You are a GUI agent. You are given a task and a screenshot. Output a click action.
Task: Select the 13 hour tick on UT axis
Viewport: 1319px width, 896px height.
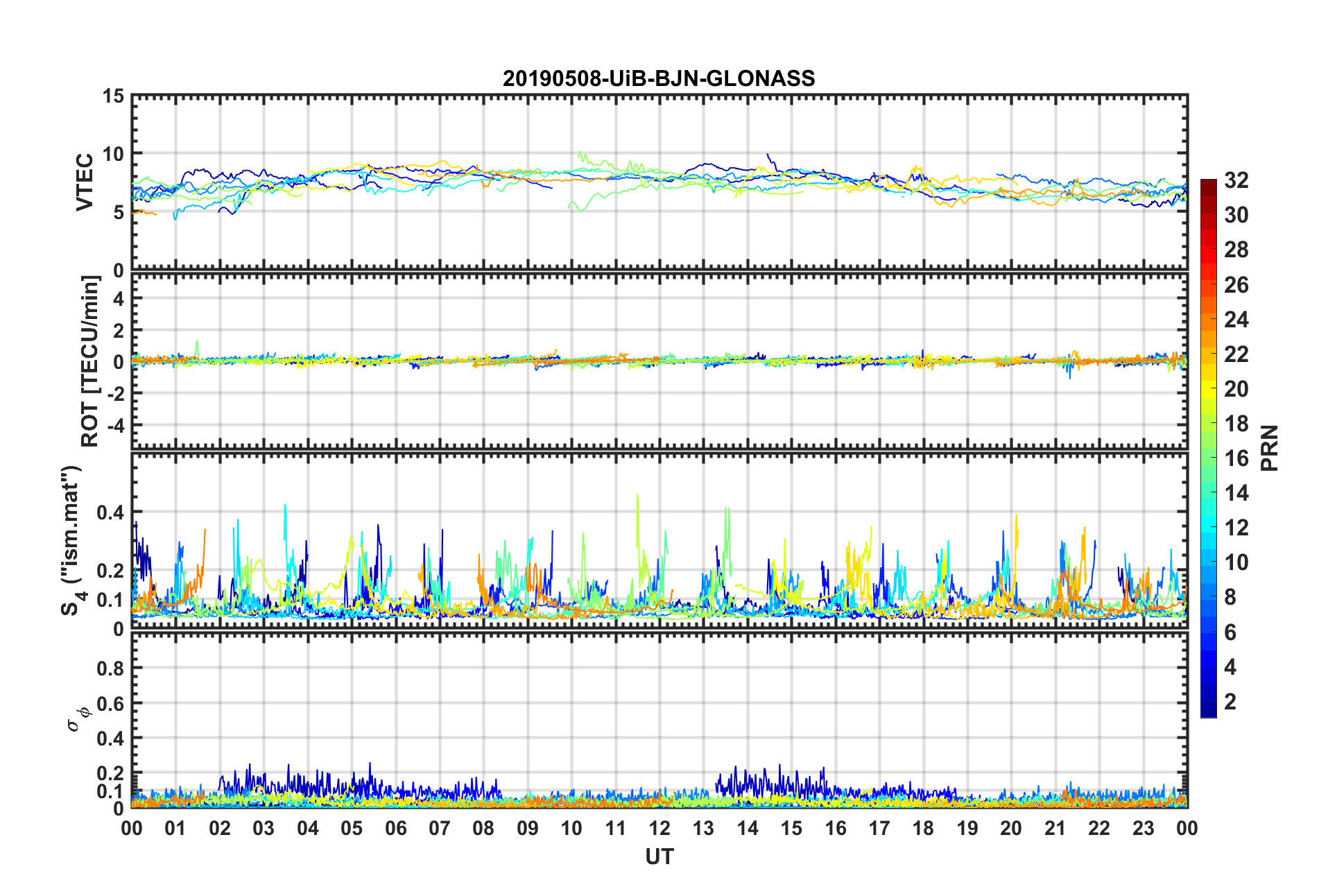[x=703, y=828]
